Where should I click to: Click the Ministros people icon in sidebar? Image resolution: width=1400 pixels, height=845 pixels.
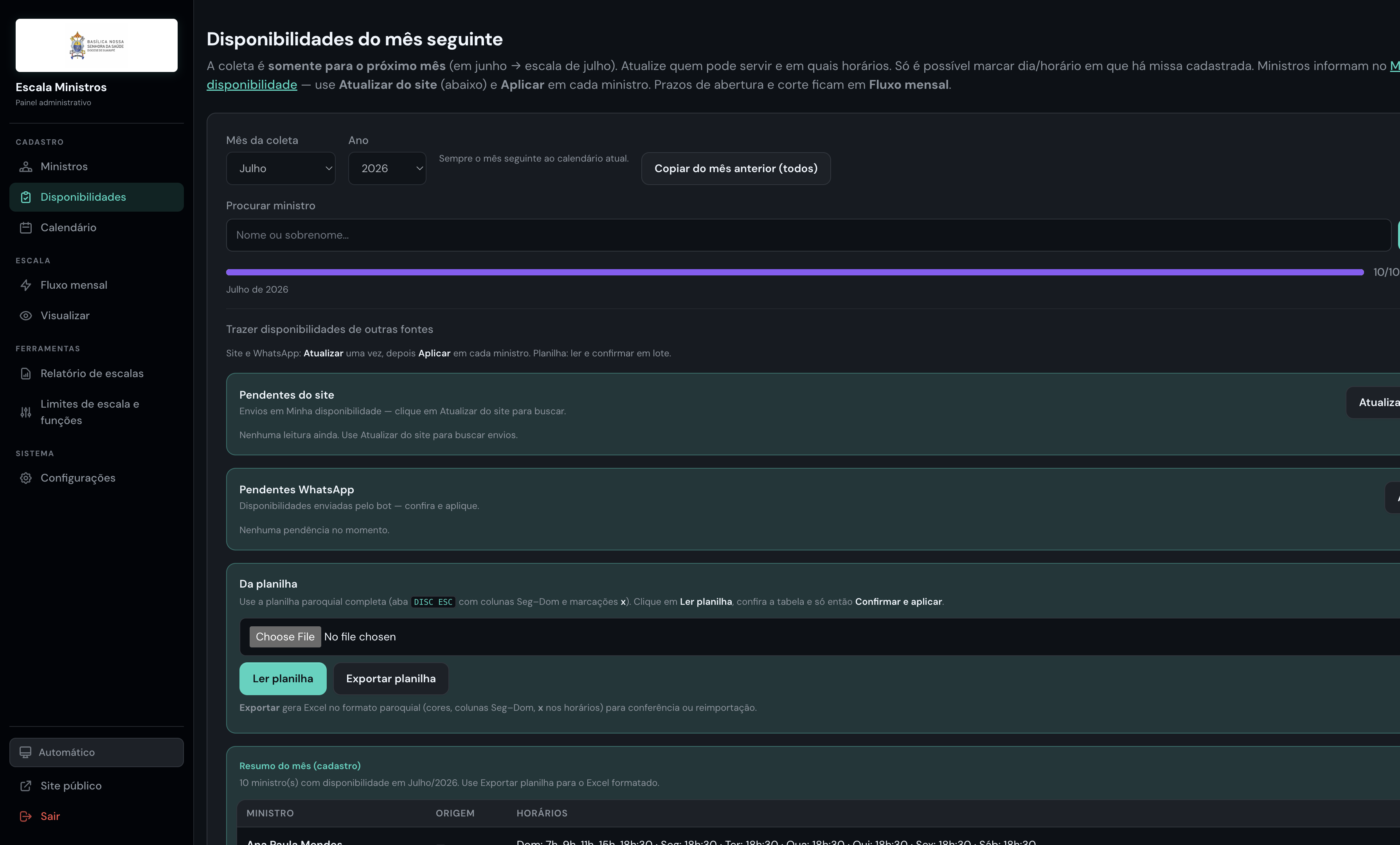click(x=25, y=167)
